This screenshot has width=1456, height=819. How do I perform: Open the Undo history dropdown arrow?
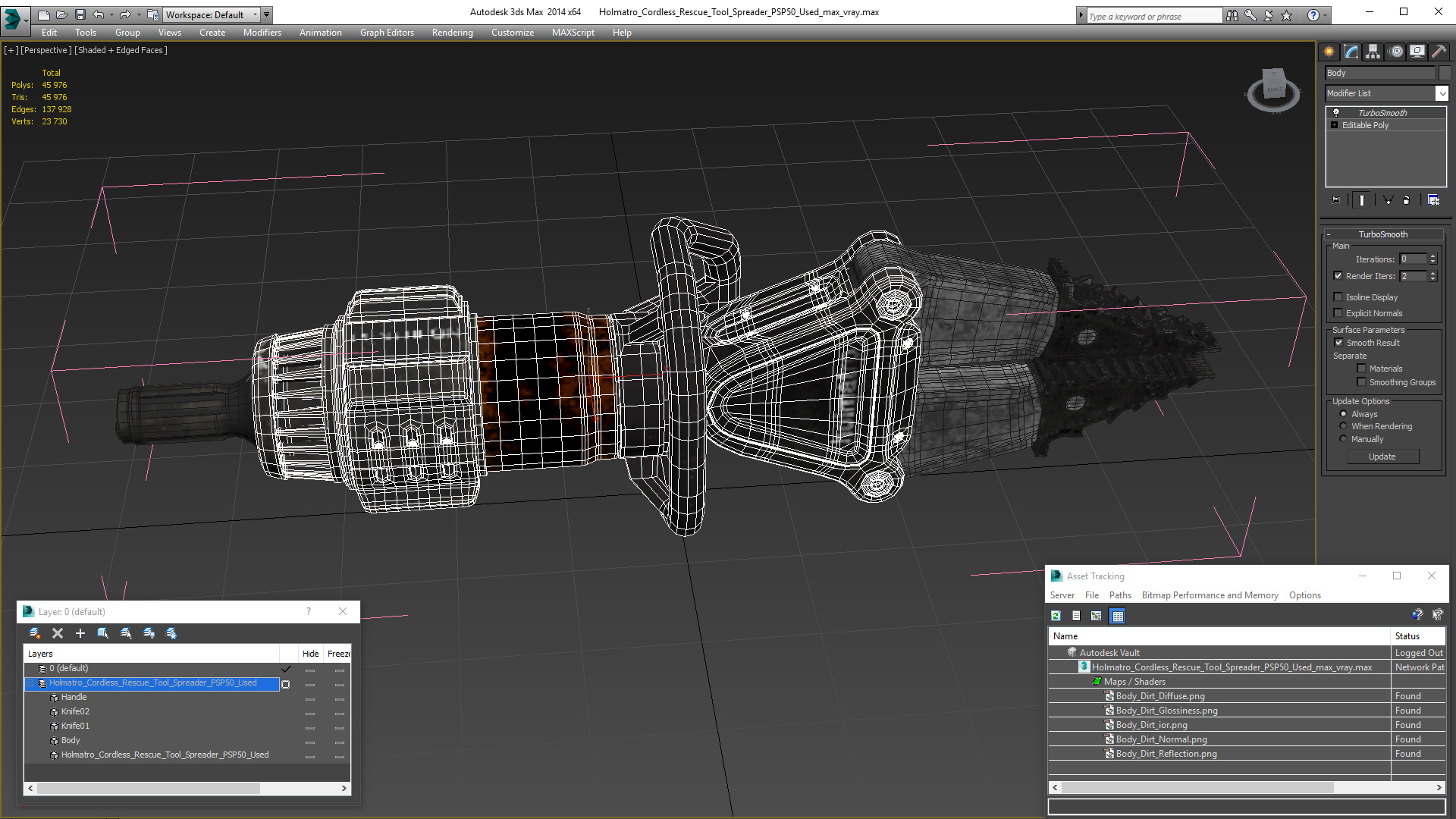[111, 14]
